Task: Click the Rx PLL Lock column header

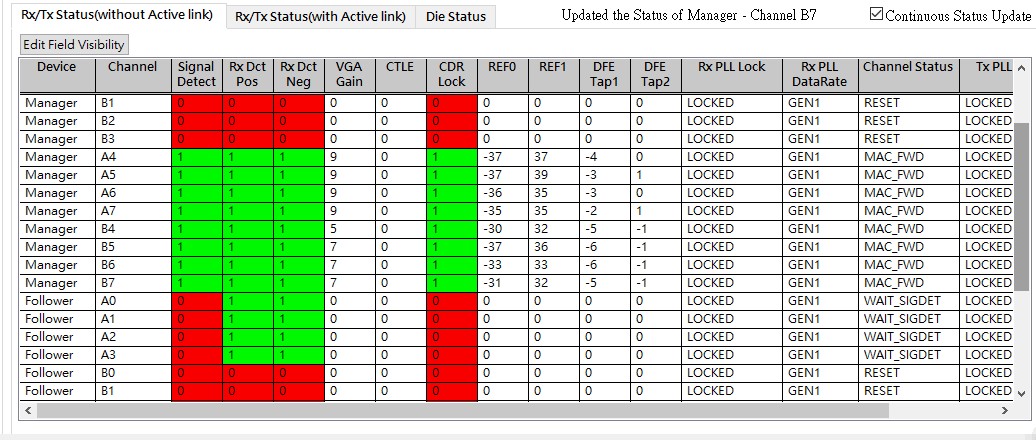Action: [x=731, y=75]
